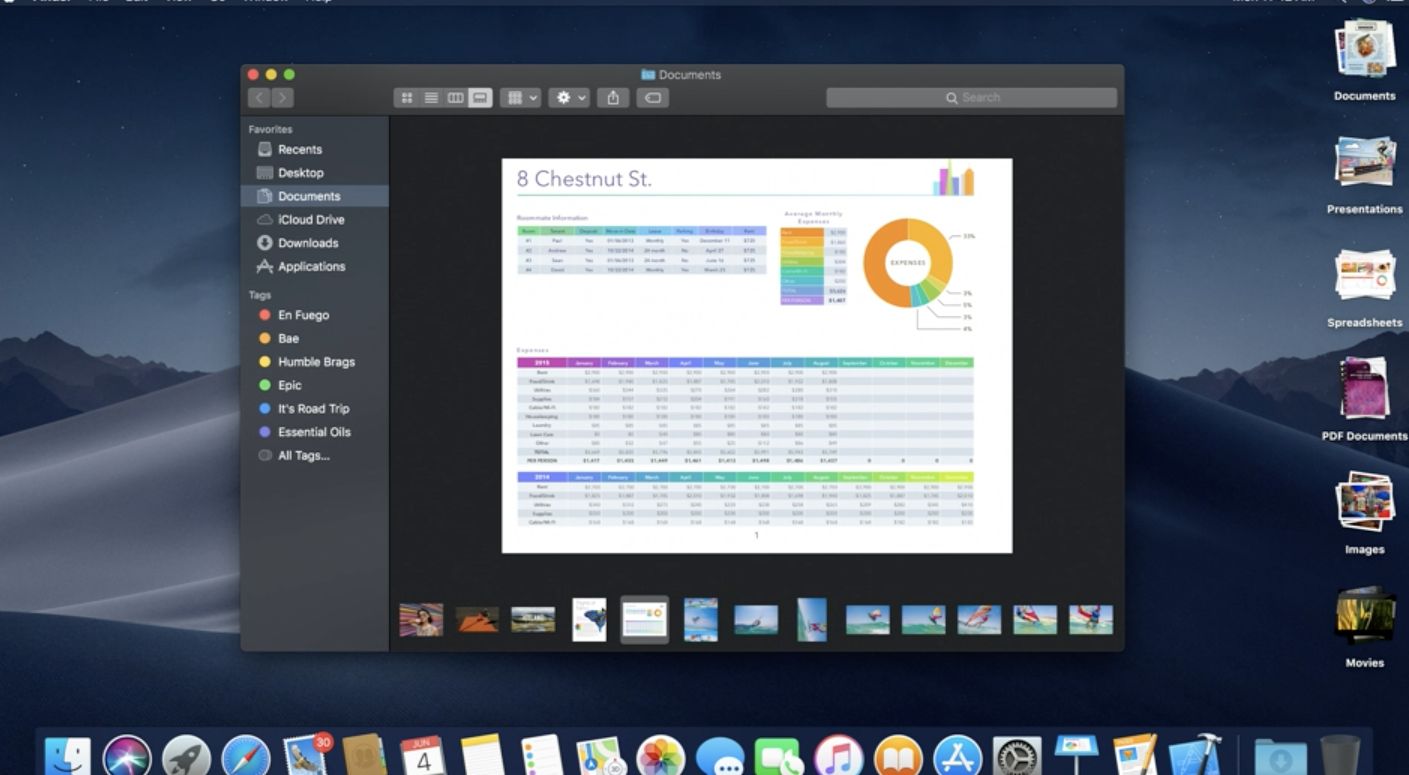Open Reminders from the Dock
The width and height of the screenshot is (1409, 775).
[x=542, y=757]
